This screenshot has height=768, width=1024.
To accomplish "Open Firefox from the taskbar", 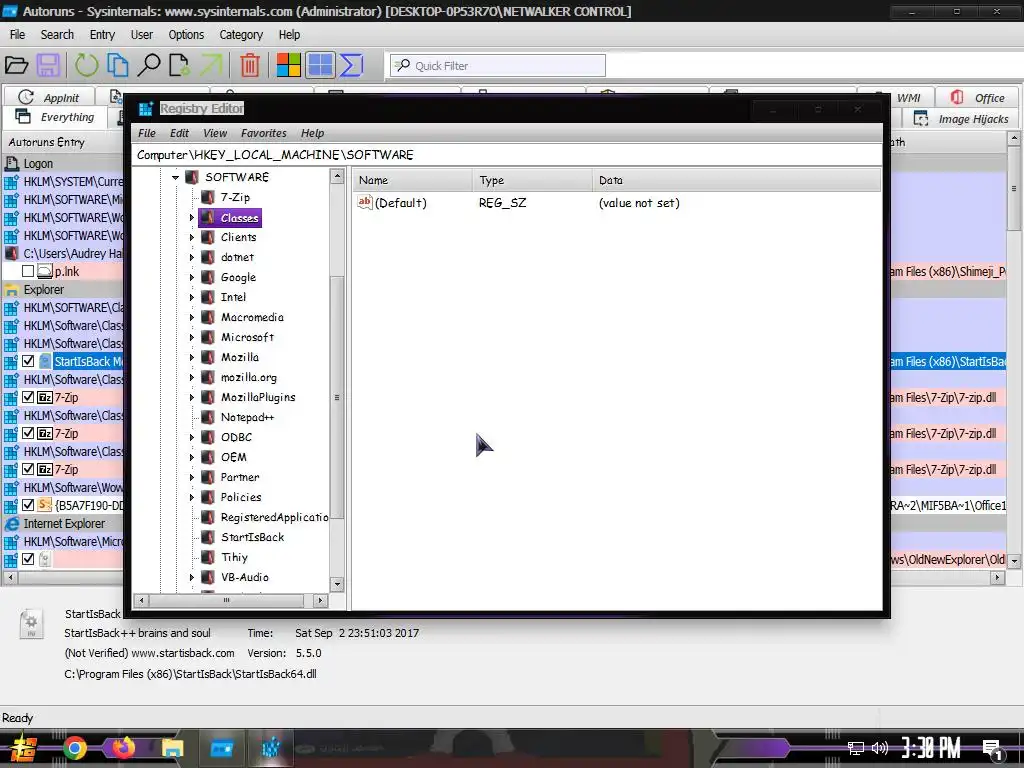I will 123,748.
